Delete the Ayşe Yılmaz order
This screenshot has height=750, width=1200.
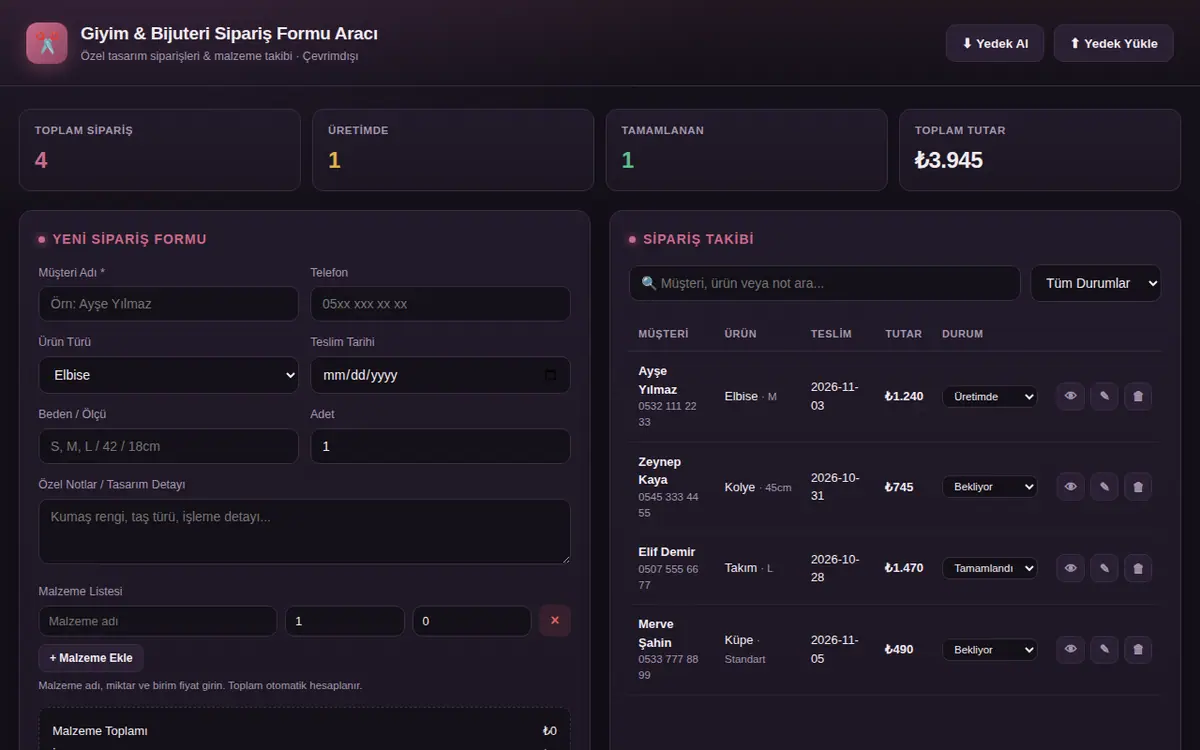click(1138, 396)
